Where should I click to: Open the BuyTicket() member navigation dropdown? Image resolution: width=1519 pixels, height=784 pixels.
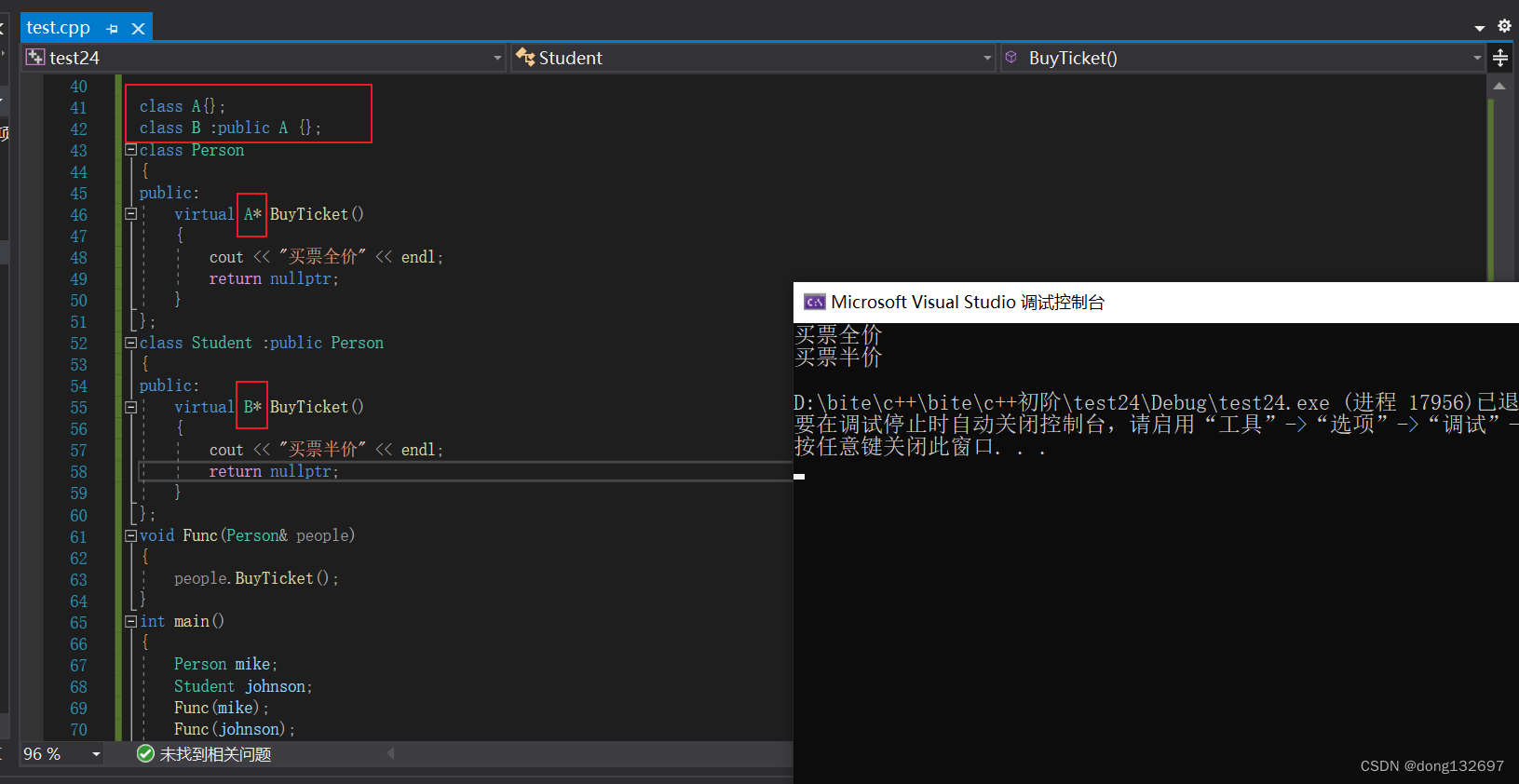tap(1243, 58)
